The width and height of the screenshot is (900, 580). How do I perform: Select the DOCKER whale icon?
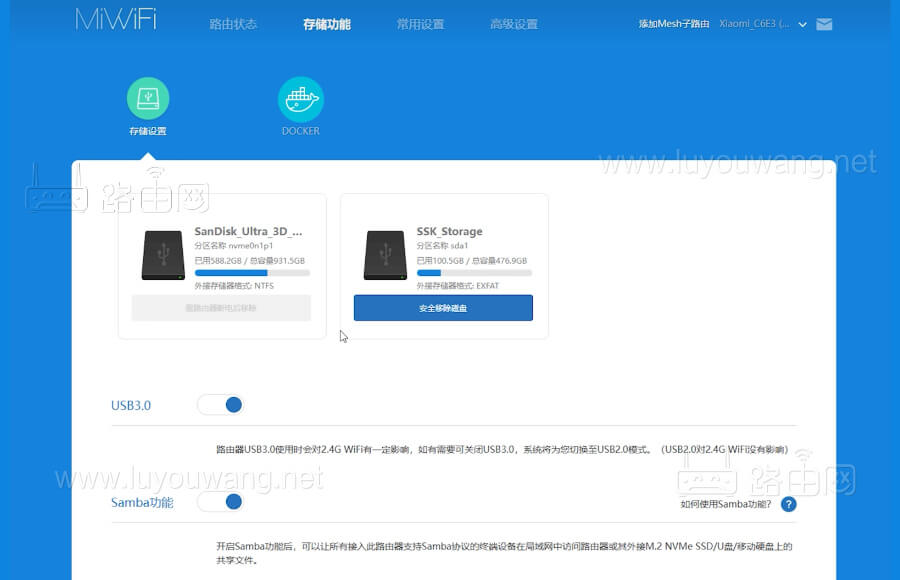point(300,96)
